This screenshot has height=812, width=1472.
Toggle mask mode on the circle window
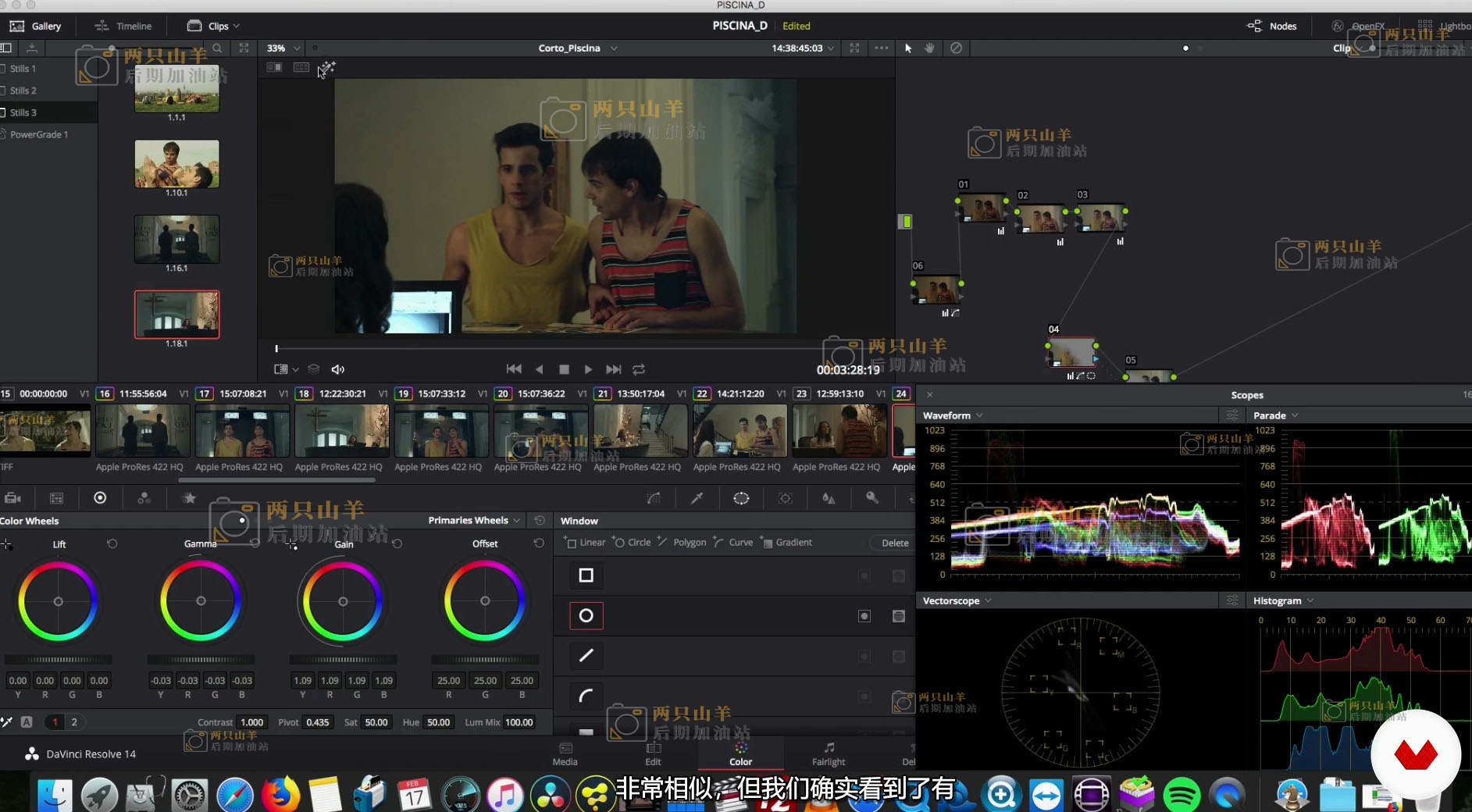pos(899,616)
